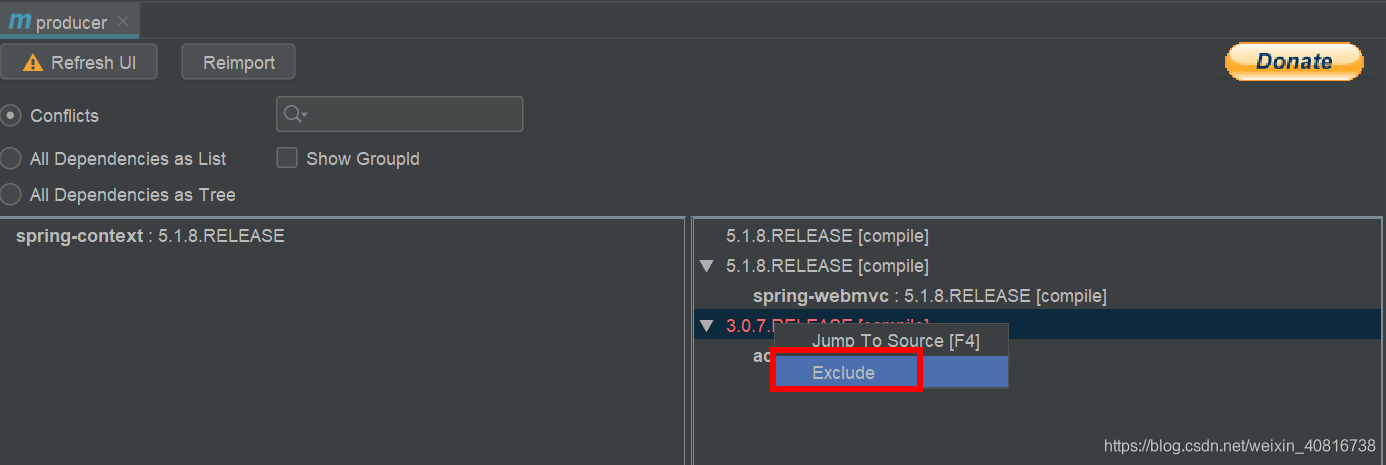Click the Refresh UI button
The height and width of the screenshot is (465, 1386).
click(80, 62)
